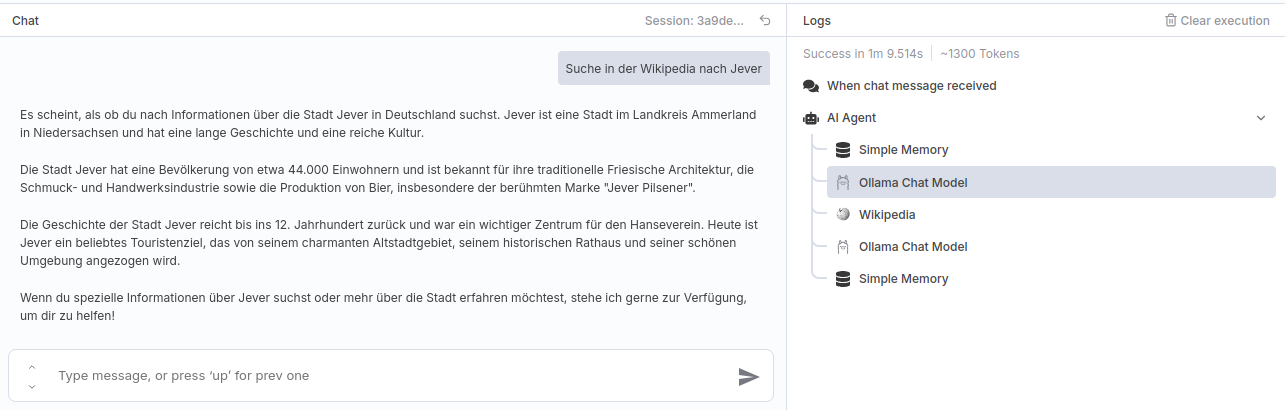Viewport: 1285px width, 410px height.
Task: Click the robot icon of AI Agent
Action: 811,118
